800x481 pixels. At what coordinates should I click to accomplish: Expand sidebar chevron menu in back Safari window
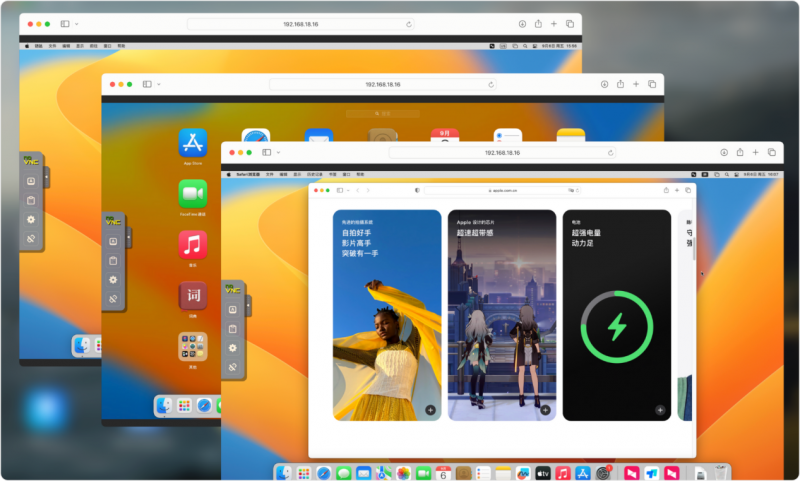click(77, 24)
